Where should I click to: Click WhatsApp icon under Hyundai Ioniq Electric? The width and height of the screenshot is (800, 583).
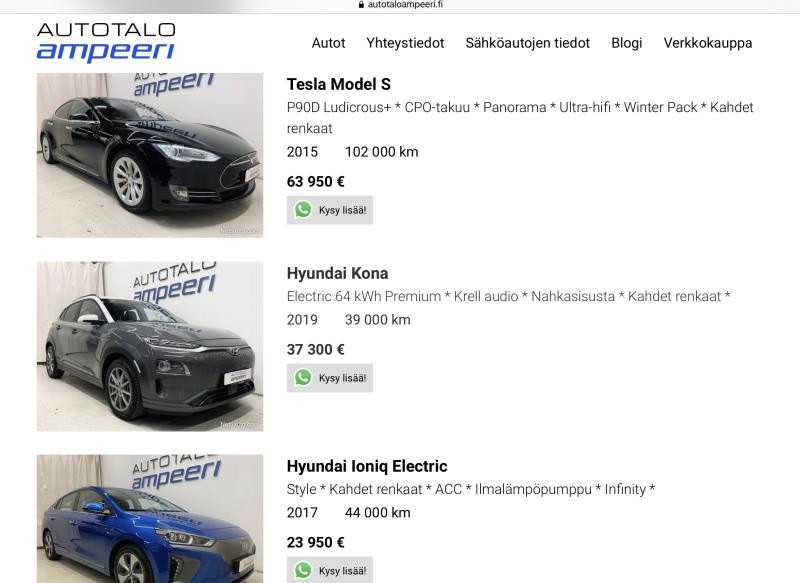pos(303,570)
